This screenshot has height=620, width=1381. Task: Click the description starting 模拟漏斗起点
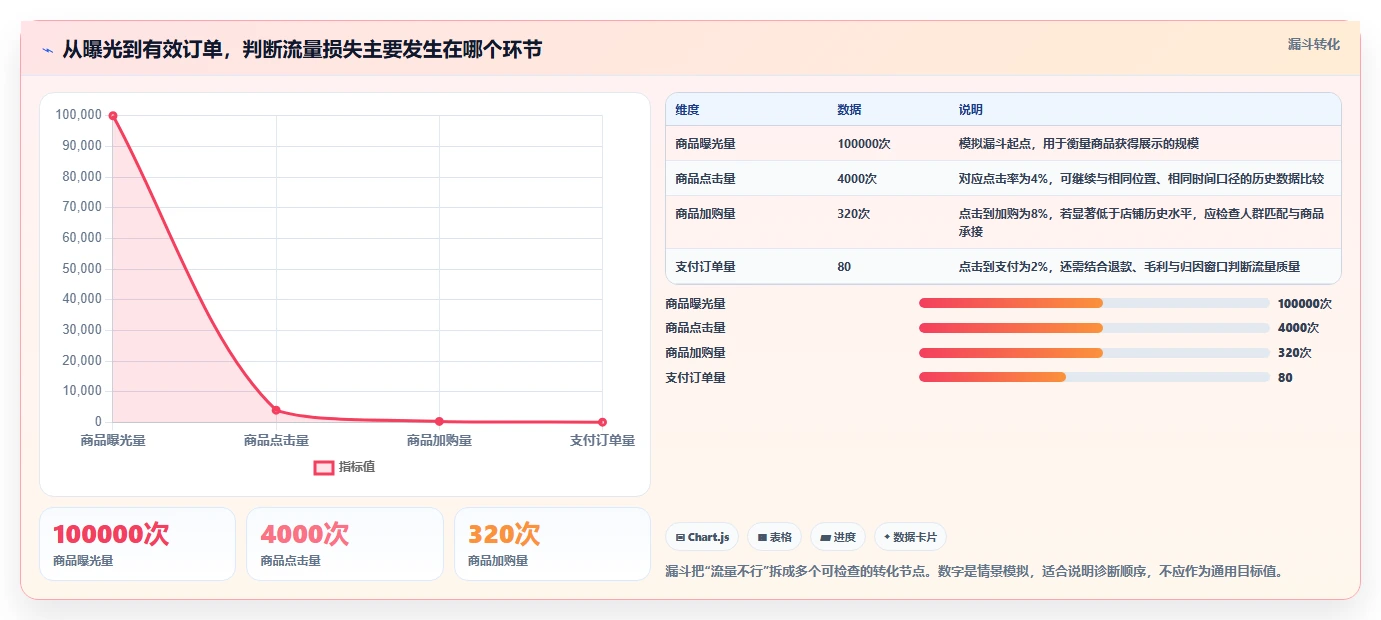[1078, 144]
